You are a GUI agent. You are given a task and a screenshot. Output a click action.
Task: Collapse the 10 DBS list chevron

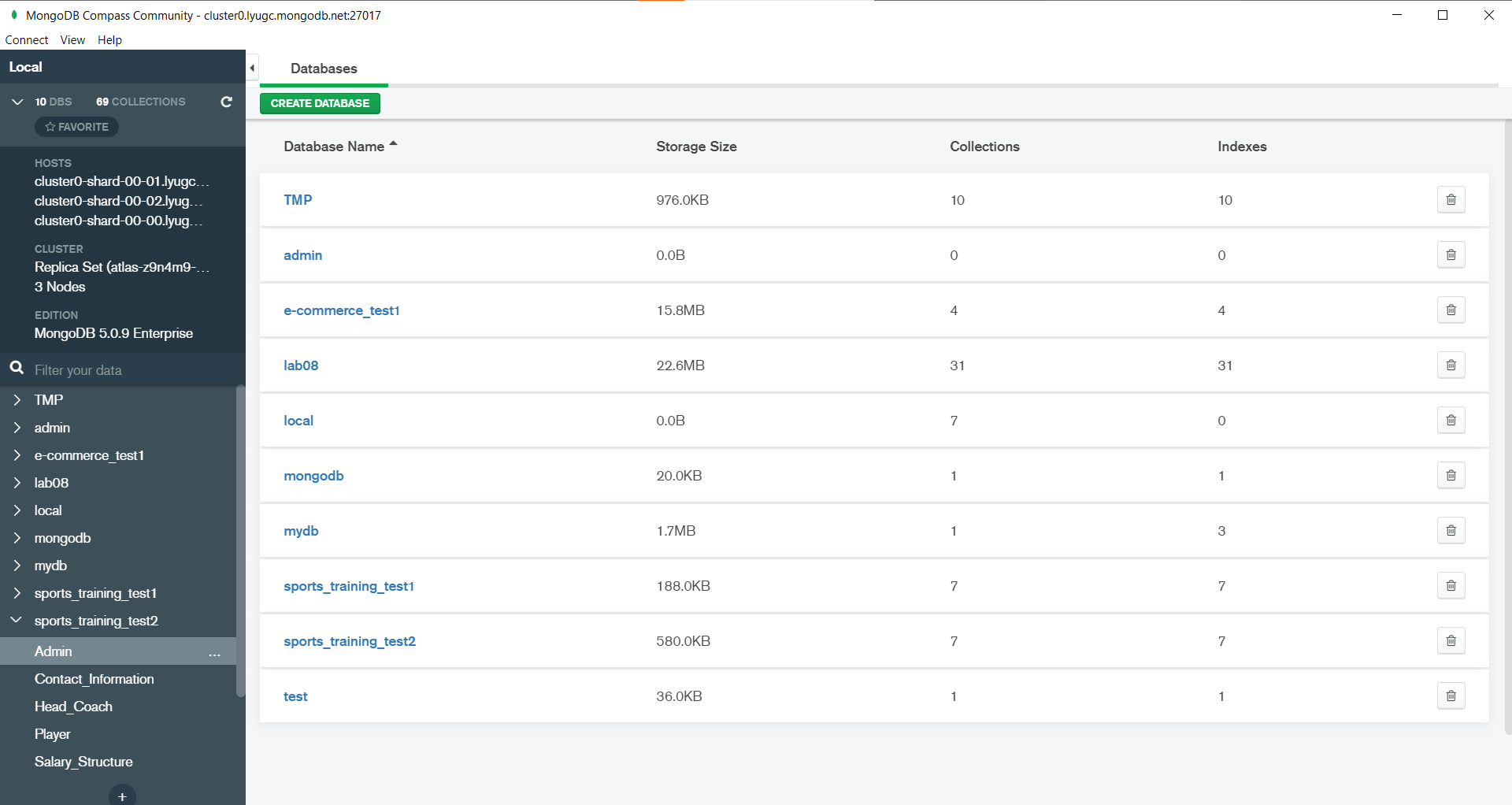click(x=17, y=102)
